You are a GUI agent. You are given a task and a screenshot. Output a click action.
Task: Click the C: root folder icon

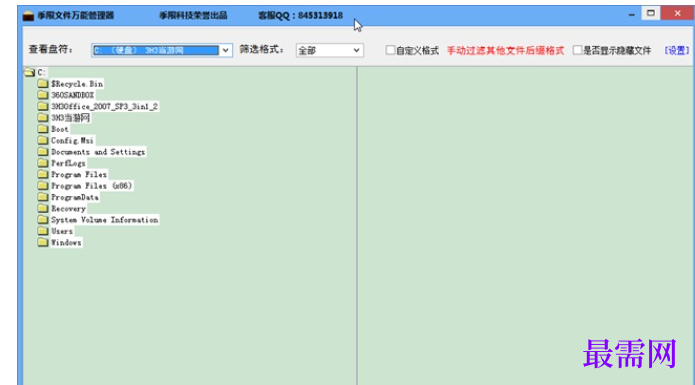click(29, 72)
